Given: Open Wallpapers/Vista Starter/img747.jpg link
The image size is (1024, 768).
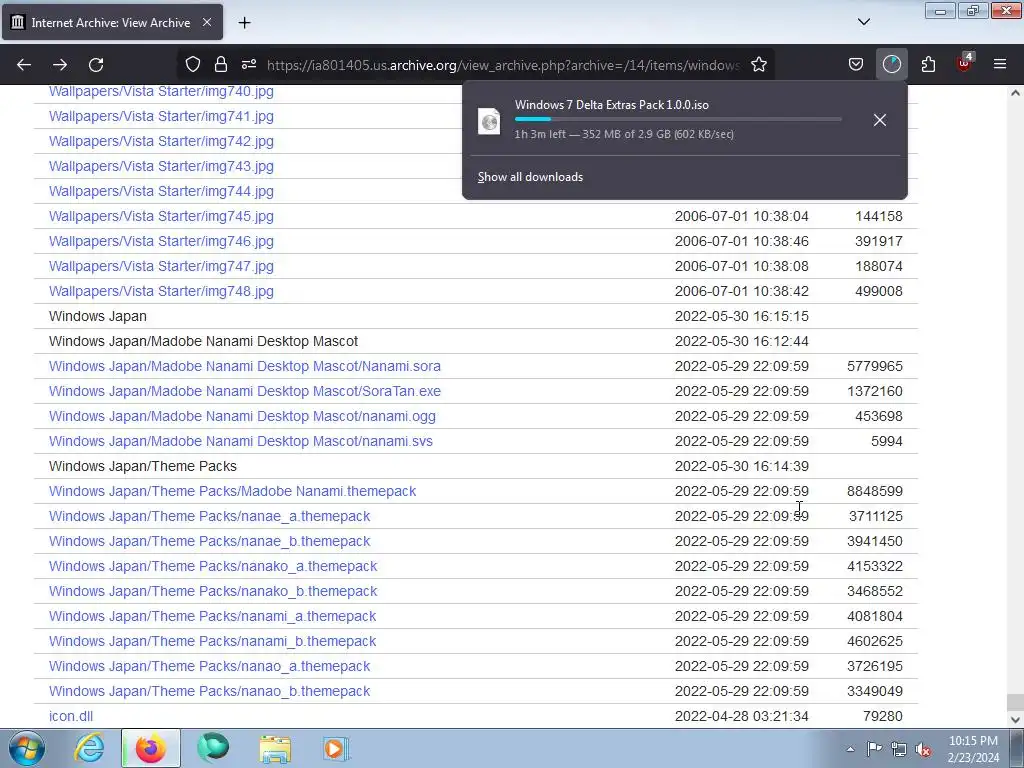Looking at the screenshot, I should [161, 266].
